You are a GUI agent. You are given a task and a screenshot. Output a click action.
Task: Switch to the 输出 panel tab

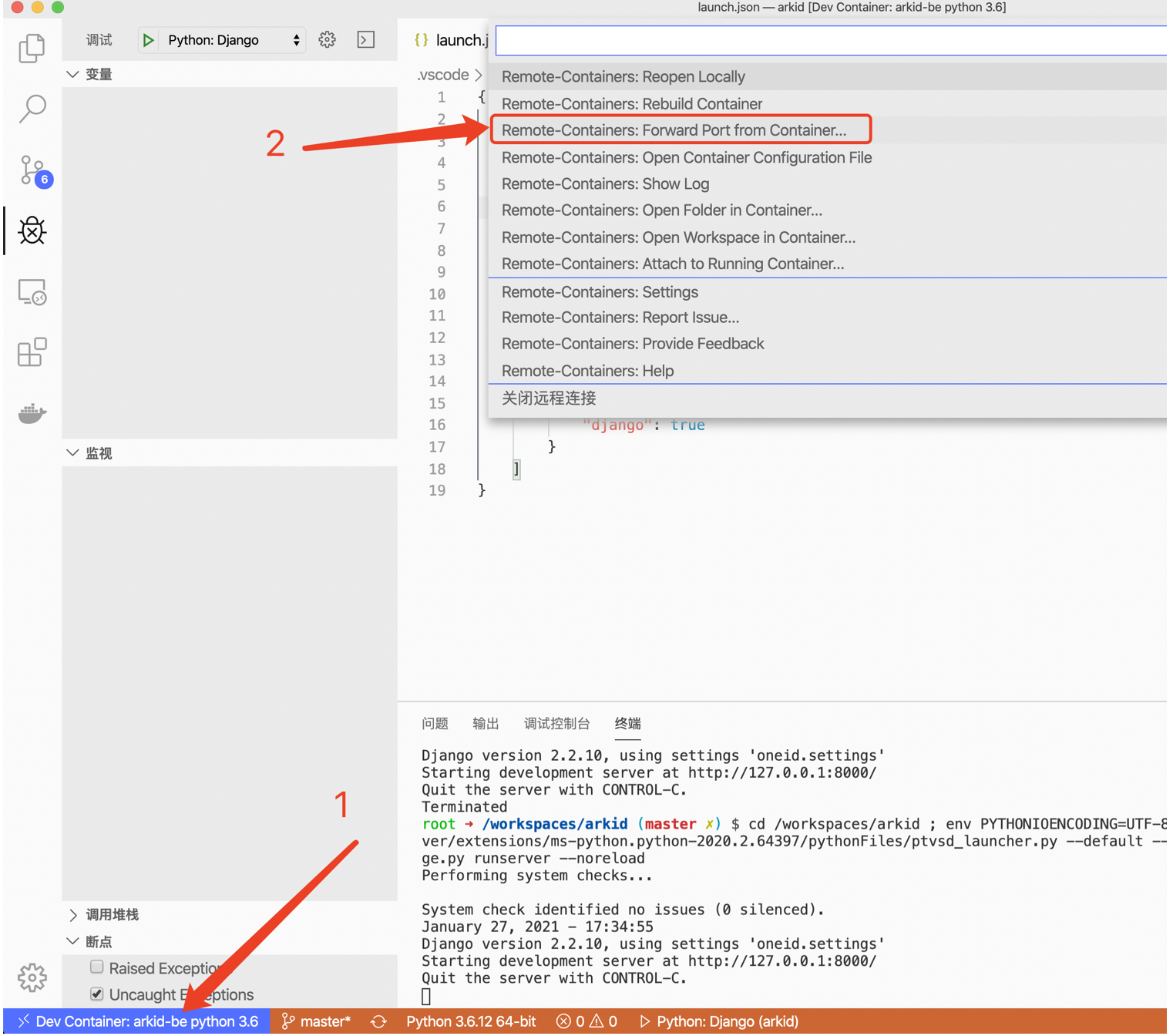click(x=486, y=724)
